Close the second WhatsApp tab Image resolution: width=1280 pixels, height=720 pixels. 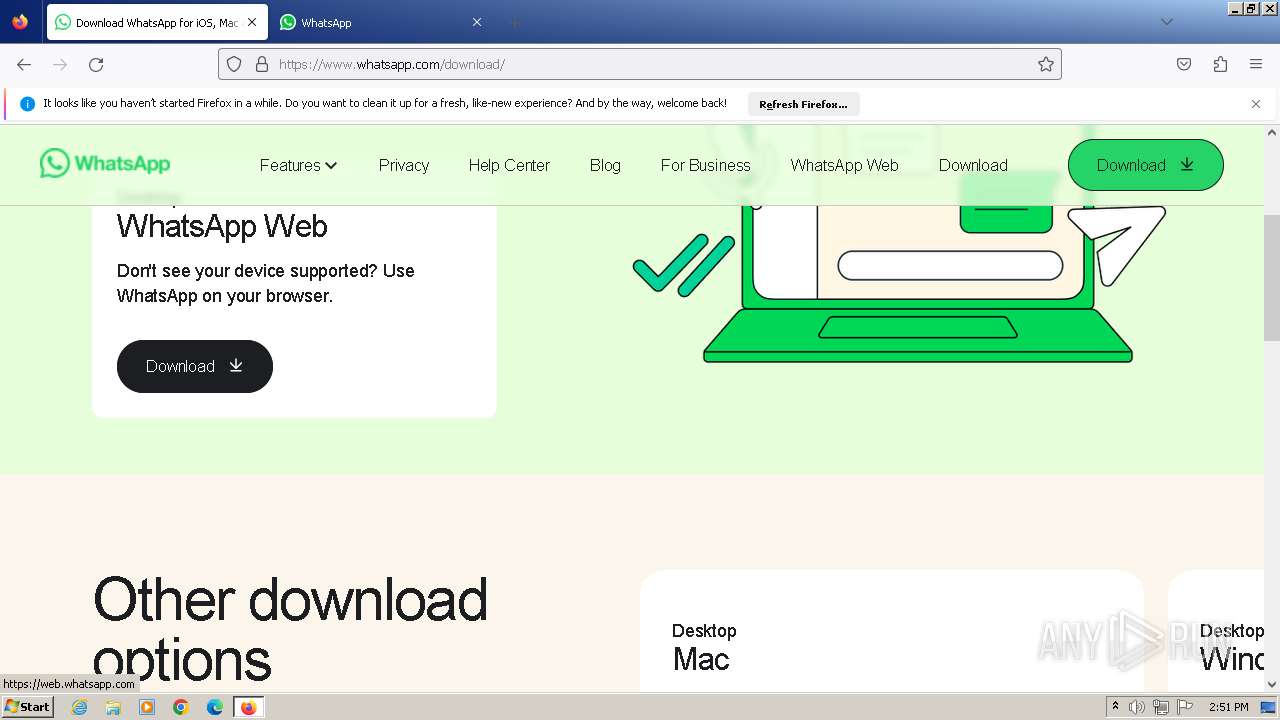(x=477, y=22)
